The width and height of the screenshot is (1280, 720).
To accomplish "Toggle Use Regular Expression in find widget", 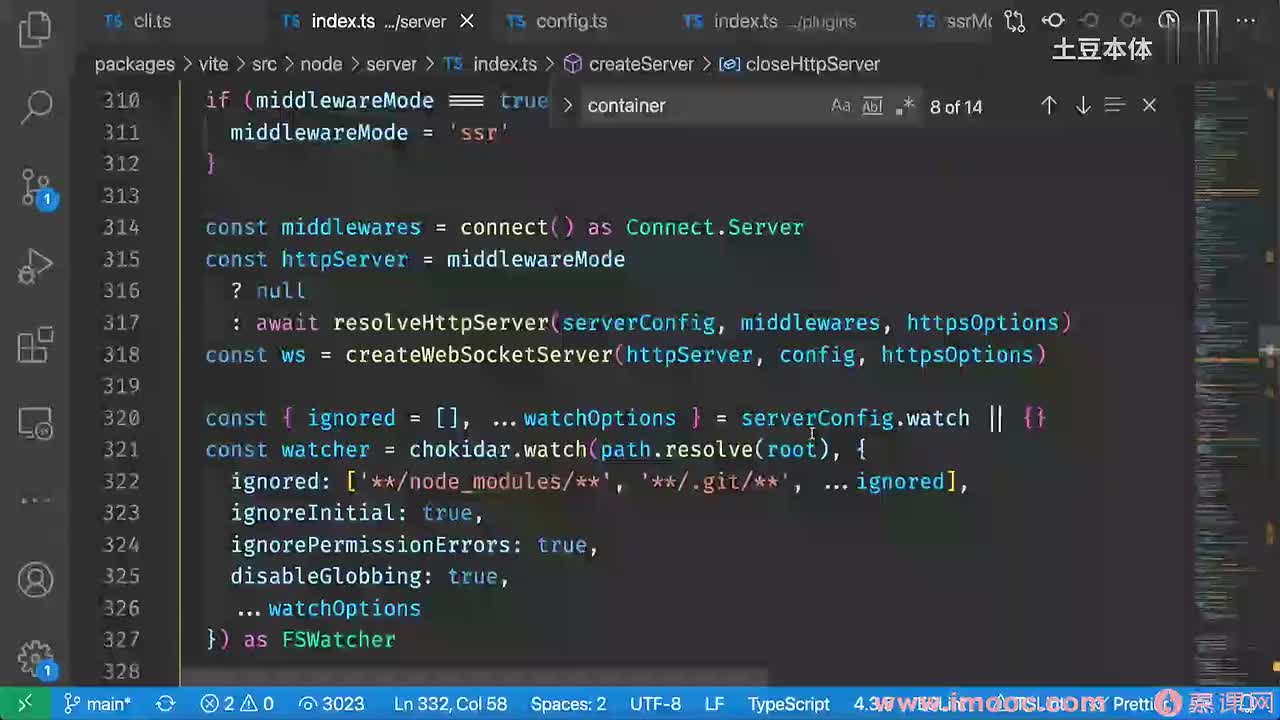I will coord(905,105).
